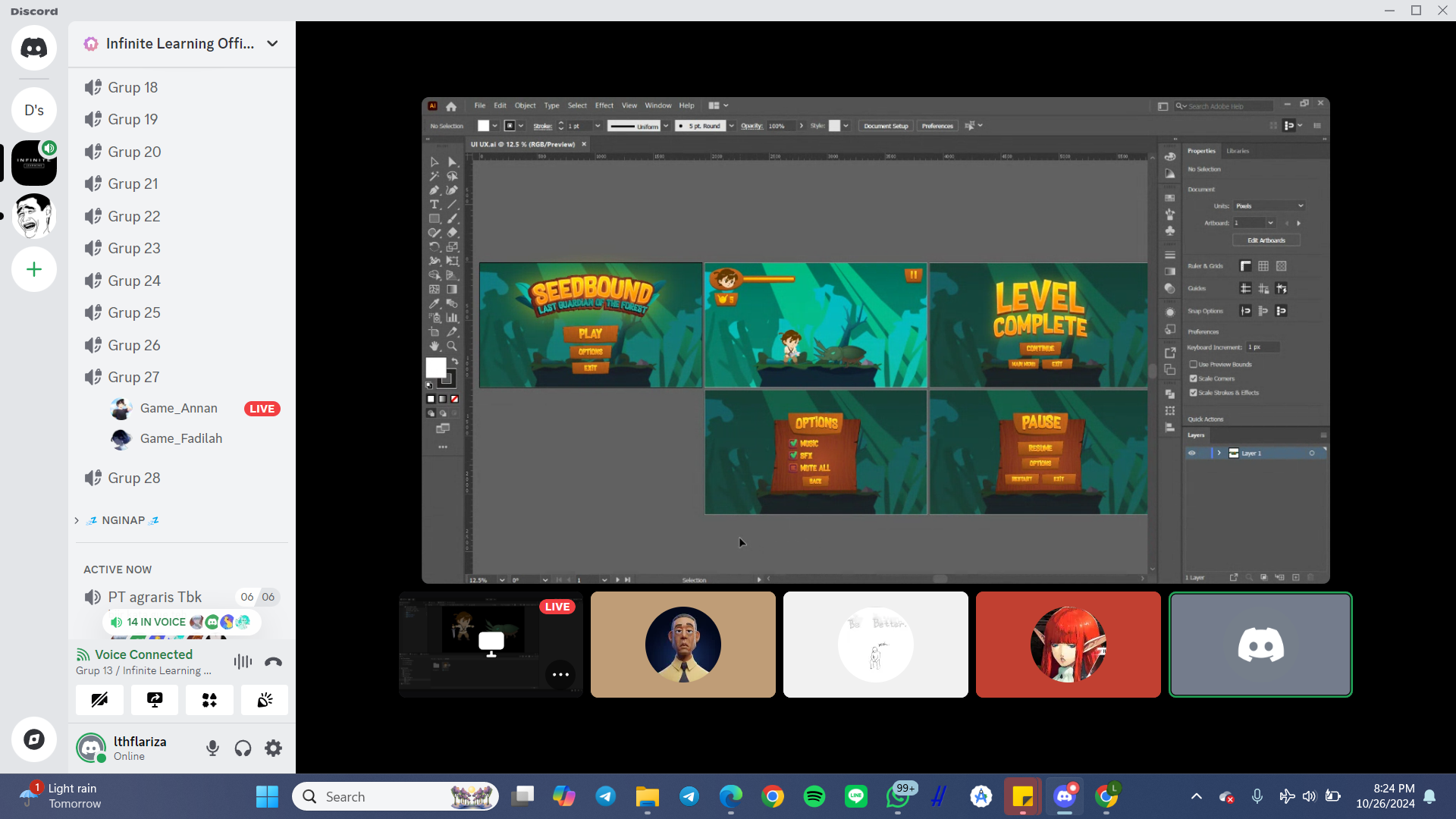Open the Discover servers compass icon

tap(34, 739)
